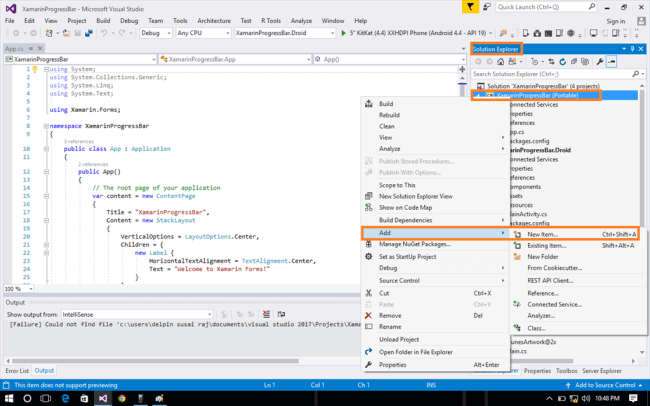Switch to the Error List tab
The height and width of the screenshot is (406, 650).
[19, 370]
